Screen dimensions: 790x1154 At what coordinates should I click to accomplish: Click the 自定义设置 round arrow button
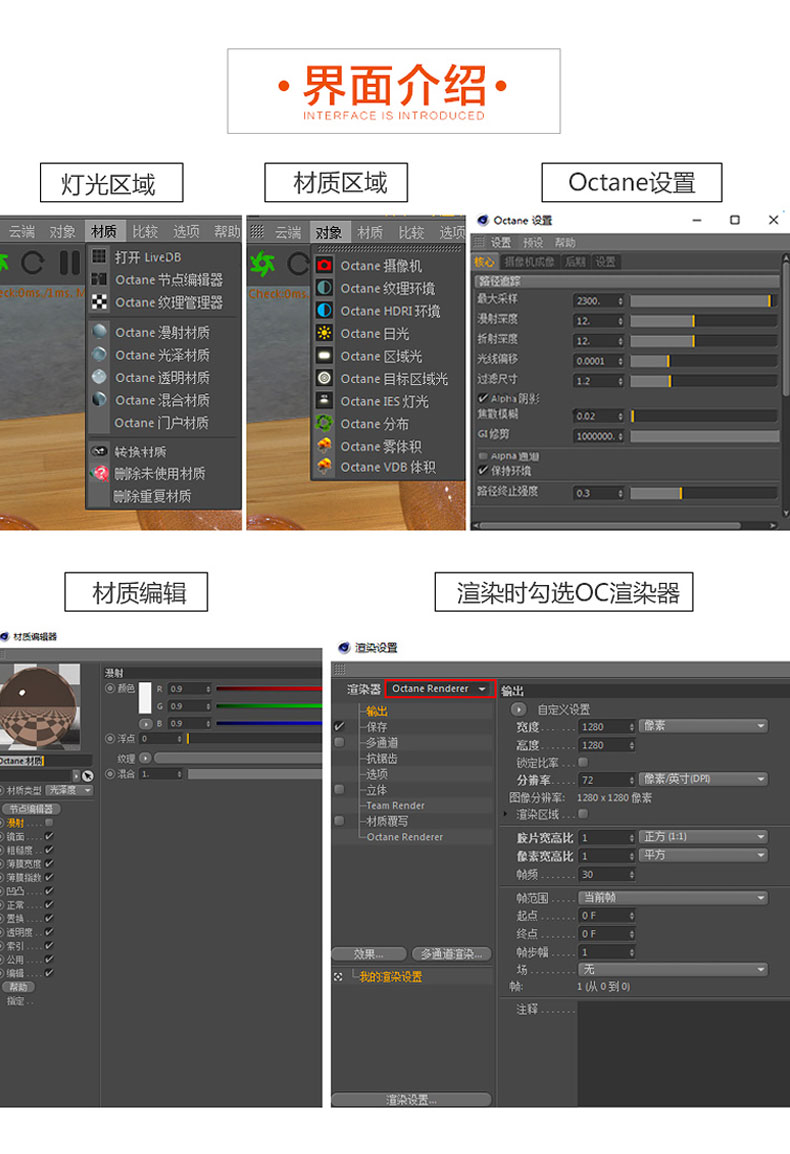pyautogui.click(x=518, y=709)
